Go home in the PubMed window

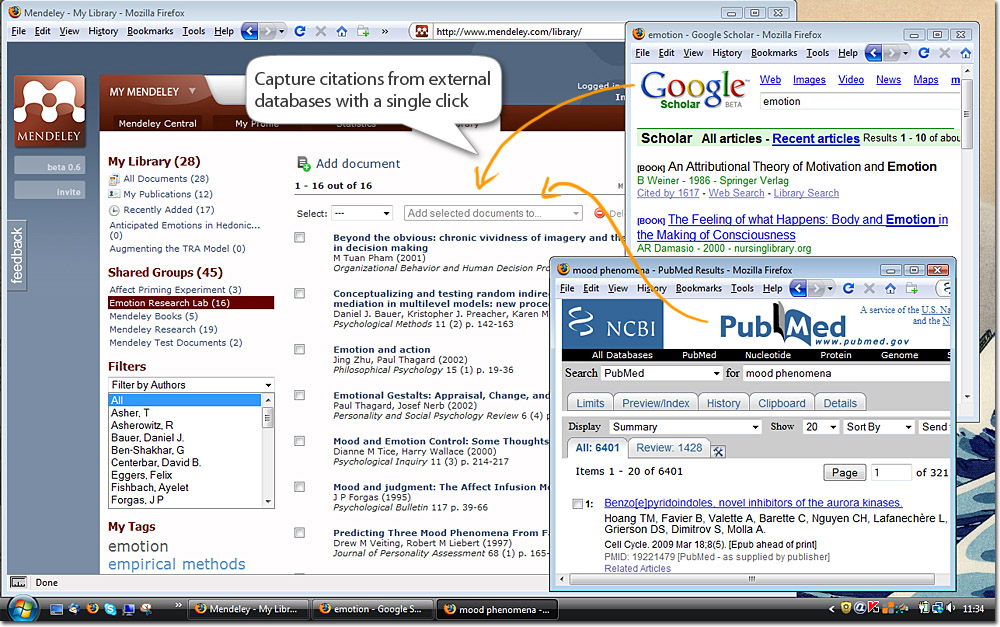tap(890, 289)
